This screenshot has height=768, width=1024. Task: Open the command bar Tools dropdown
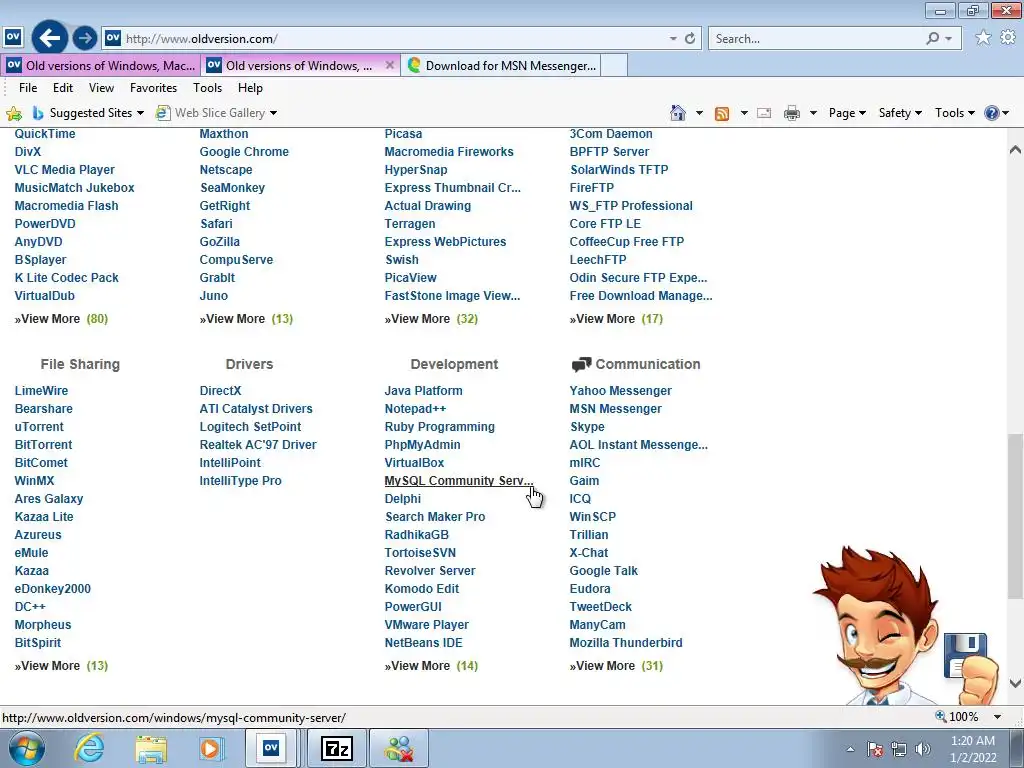[955, 113]
